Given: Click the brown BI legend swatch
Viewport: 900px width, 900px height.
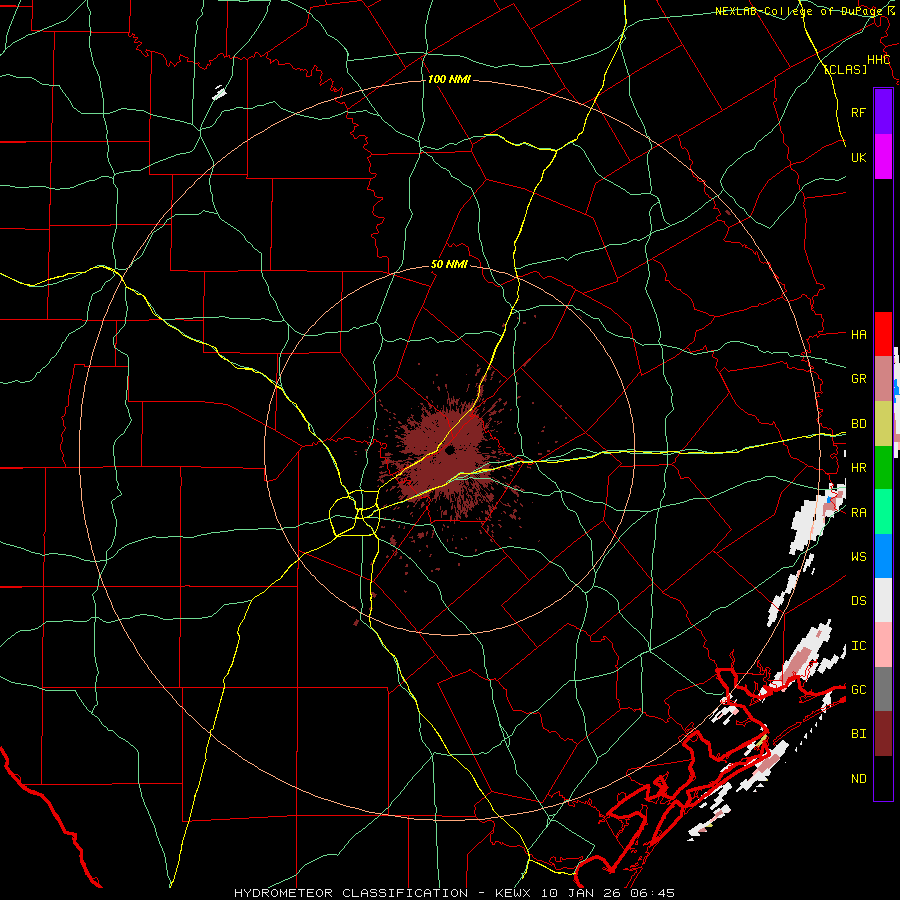Looking at the screenshot, I should [883, 734].
